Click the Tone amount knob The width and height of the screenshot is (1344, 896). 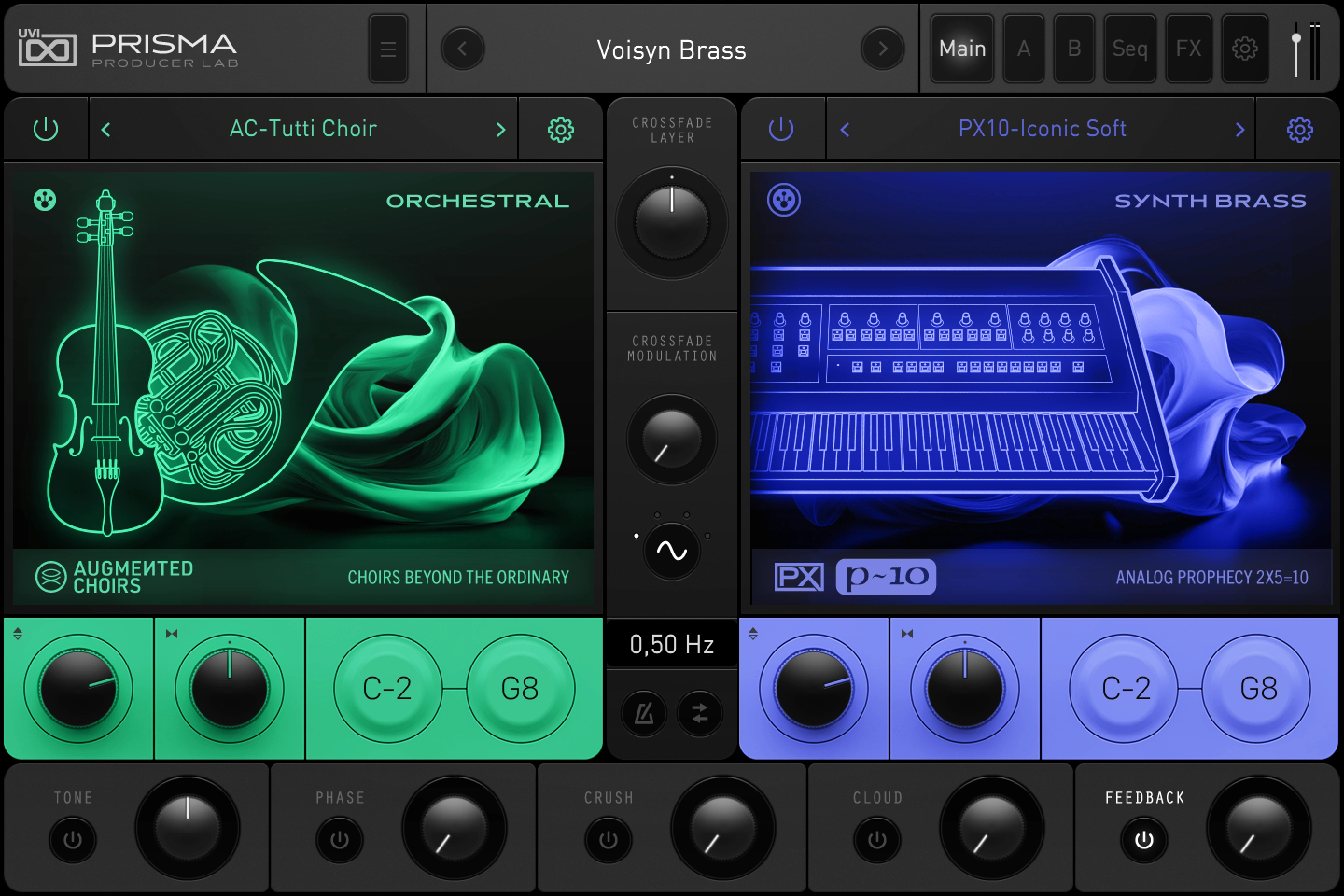click(188, 828)
